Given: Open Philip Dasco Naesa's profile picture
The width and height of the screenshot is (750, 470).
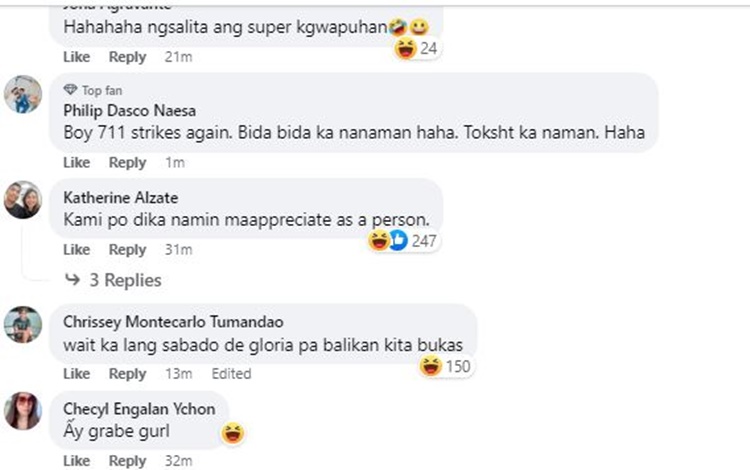Looking at the screenshot, I should pos(22,94).
